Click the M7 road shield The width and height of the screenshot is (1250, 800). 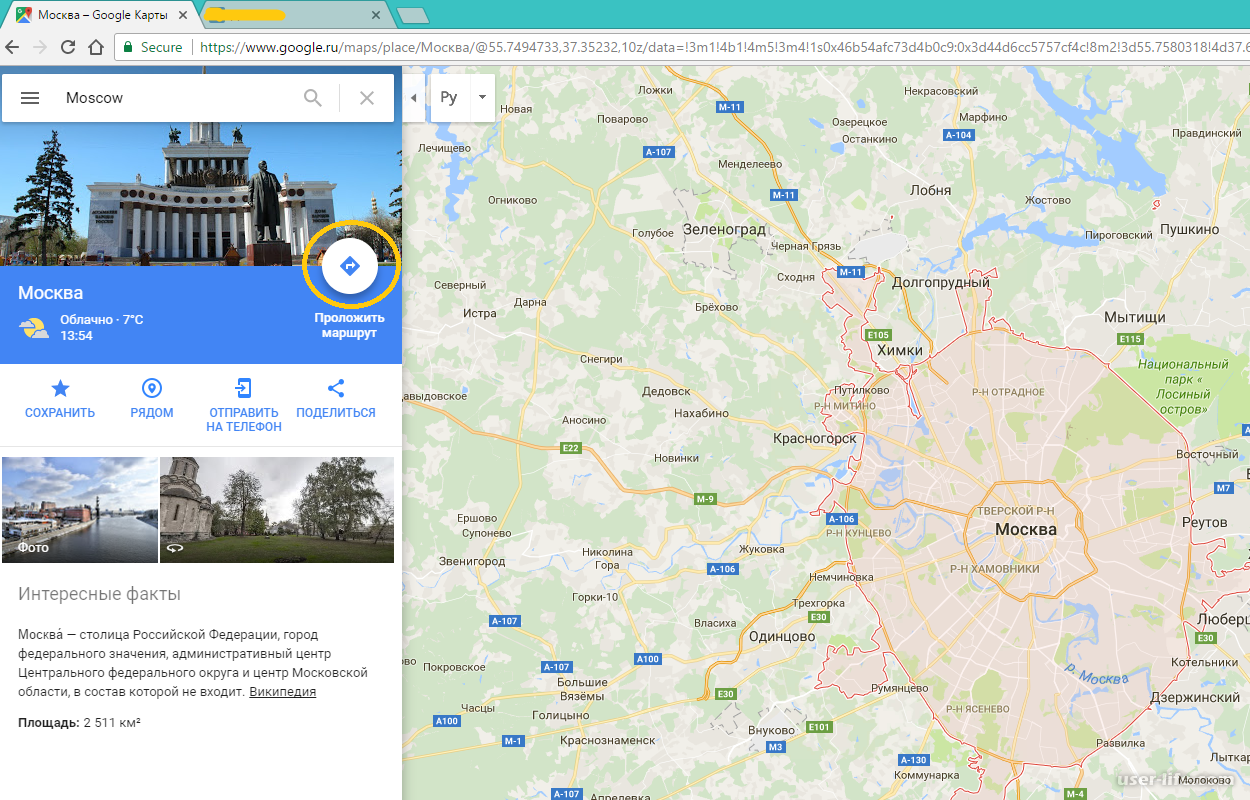click(1224, 488)
